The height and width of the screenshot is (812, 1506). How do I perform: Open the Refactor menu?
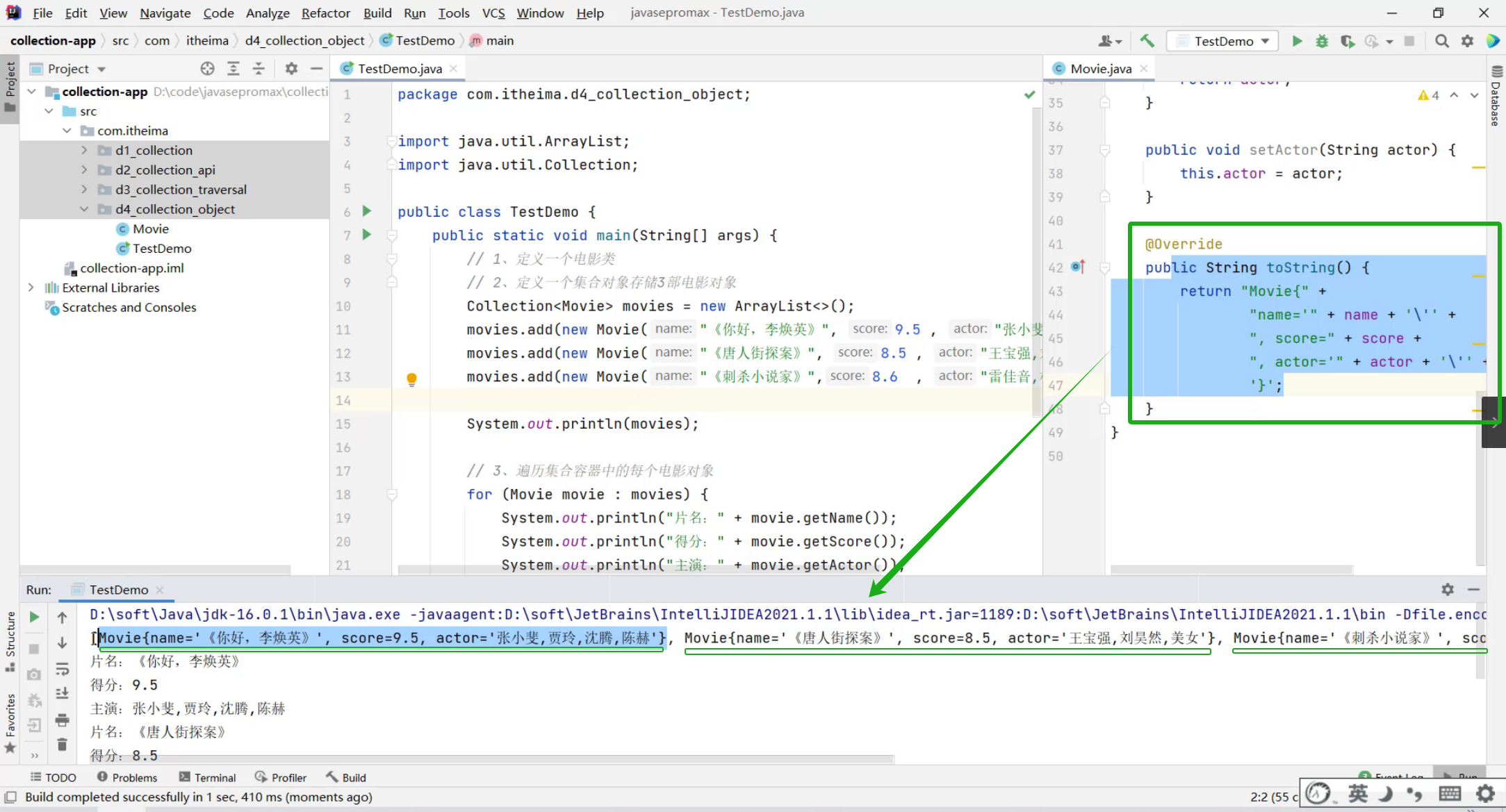(x=325, y=13)
